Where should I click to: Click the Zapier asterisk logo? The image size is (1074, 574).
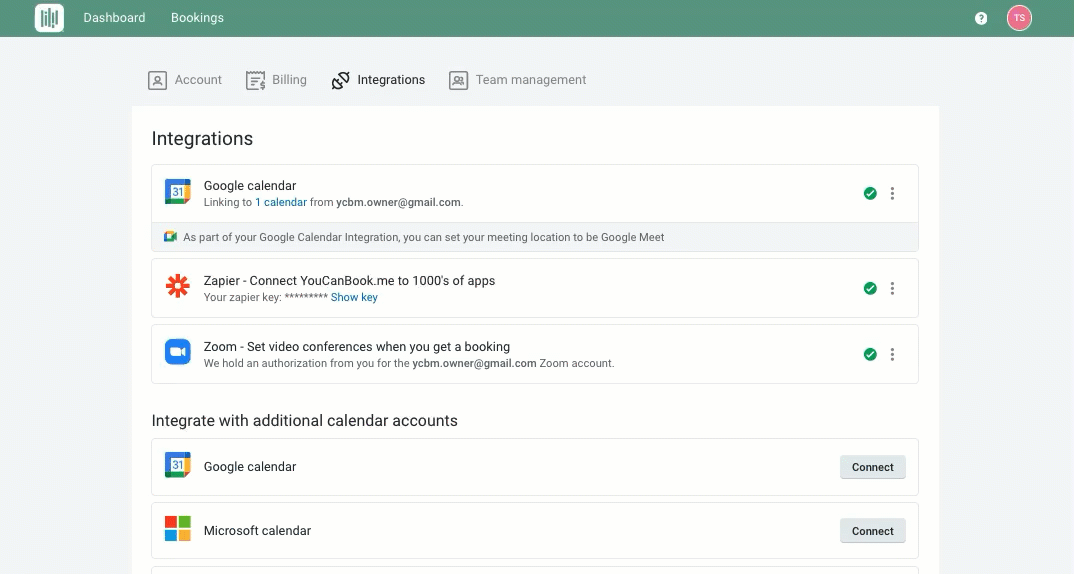pyautogui.click(x=177, y=286)
